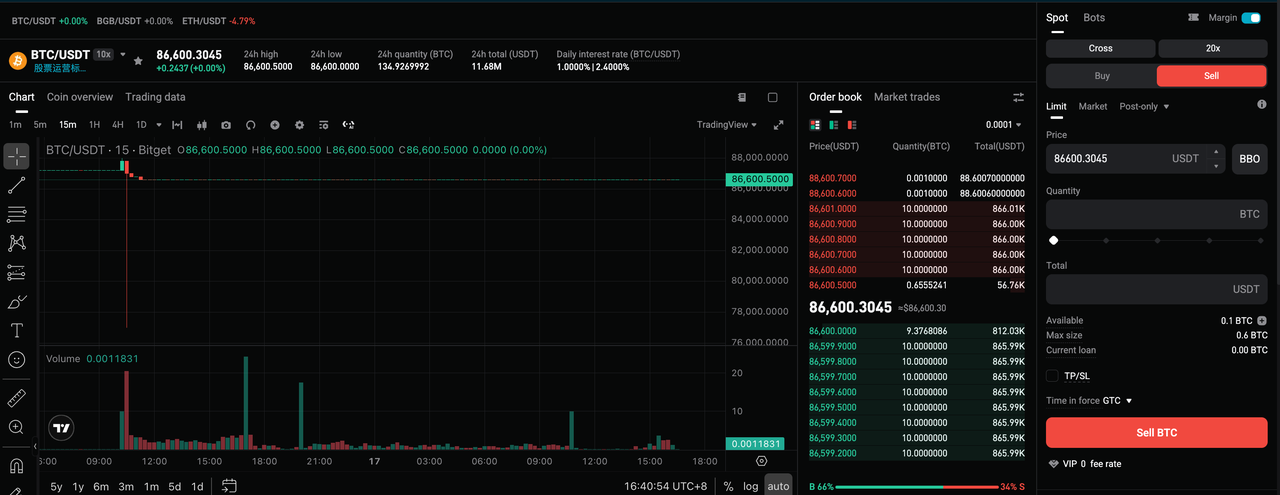Enable the TP/SL checkbox
The width and height of the screenshot is (1280, 495).
(1052, 376)
